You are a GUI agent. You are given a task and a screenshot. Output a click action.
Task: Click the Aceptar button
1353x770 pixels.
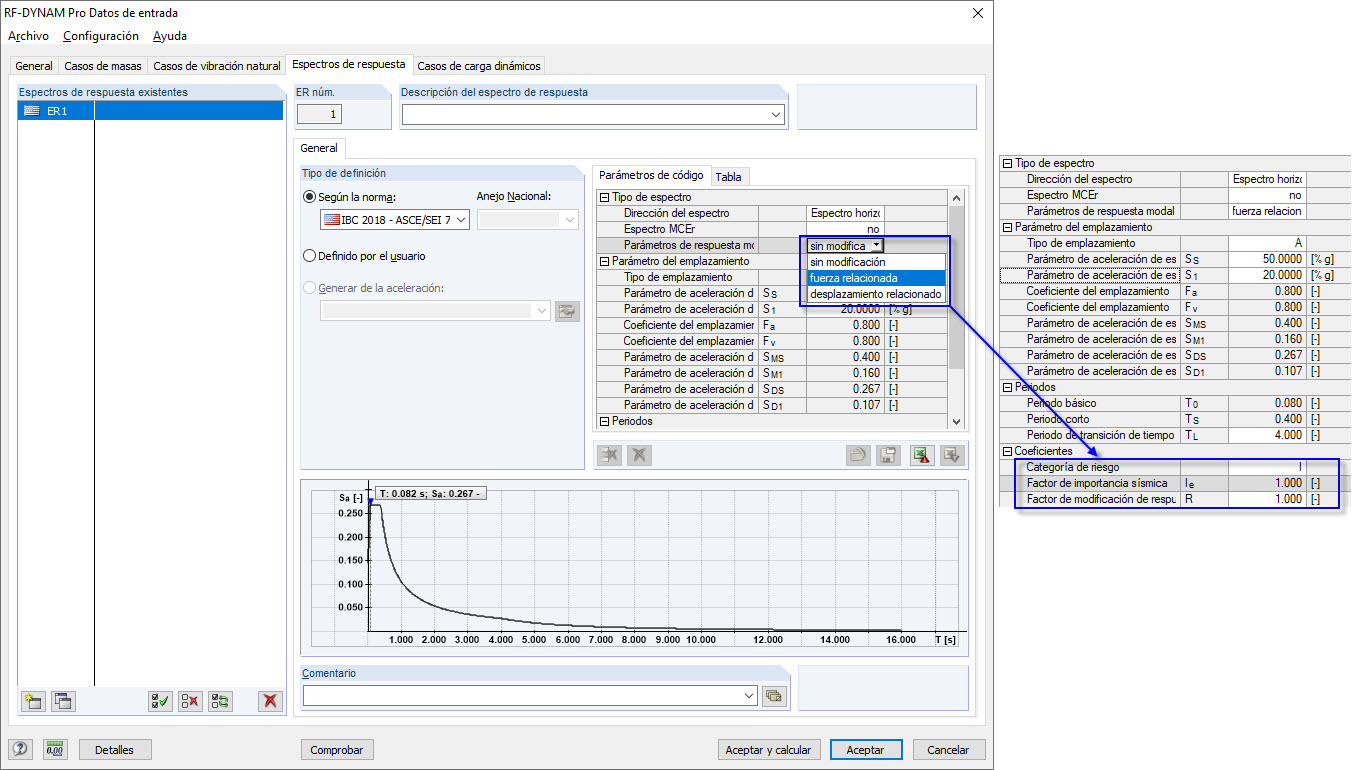(865, 749)
